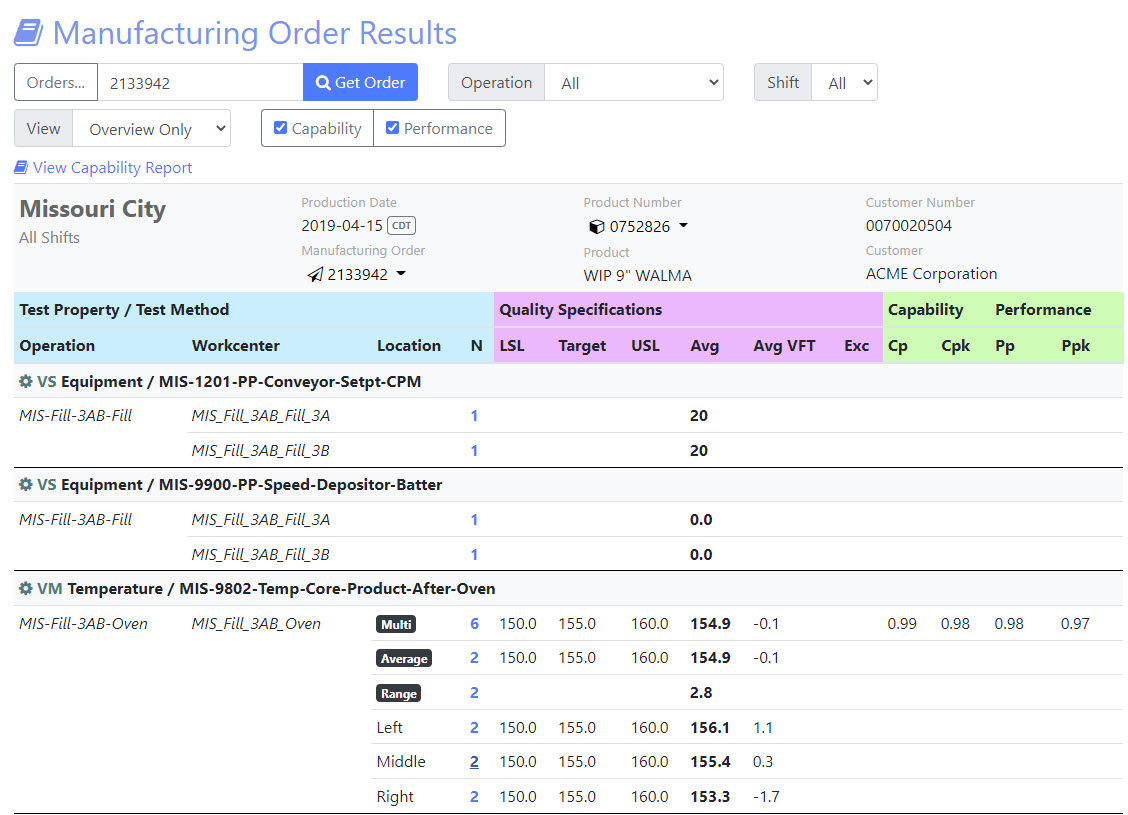Expand the caret next to product number 0752826
The image size is (1128, 815).
pyautogui.click(x=684, y=226)
